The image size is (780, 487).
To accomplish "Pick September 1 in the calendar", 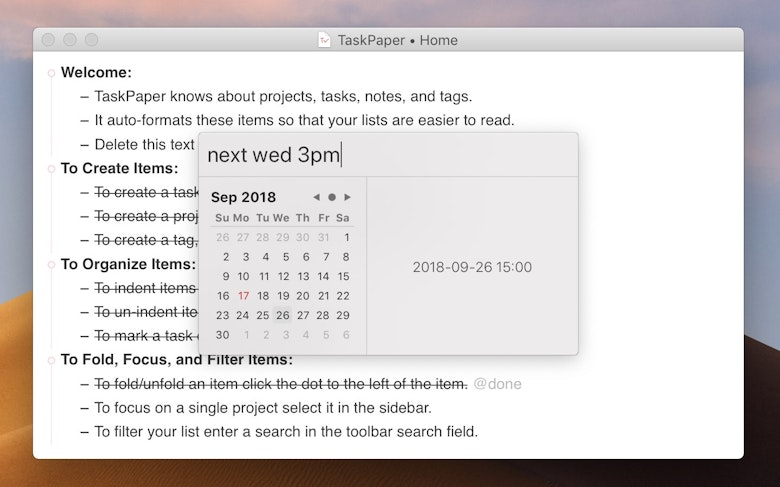I will click(347, 237).
